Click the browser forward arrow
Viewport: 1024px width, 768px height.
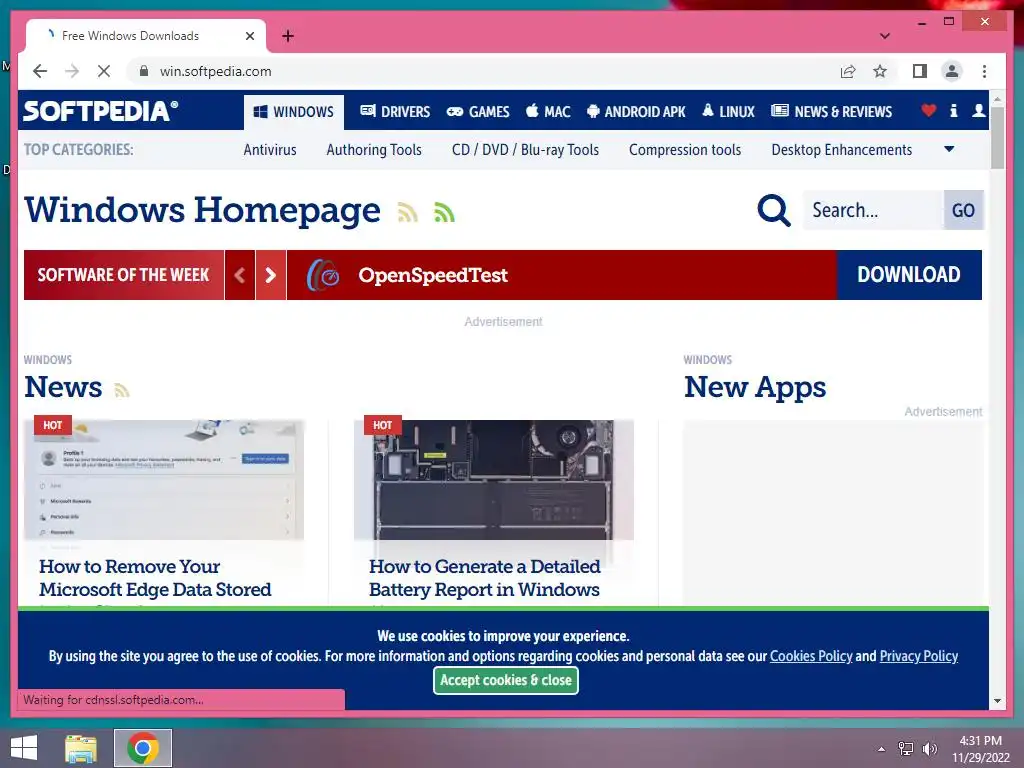tap(72, 71)
